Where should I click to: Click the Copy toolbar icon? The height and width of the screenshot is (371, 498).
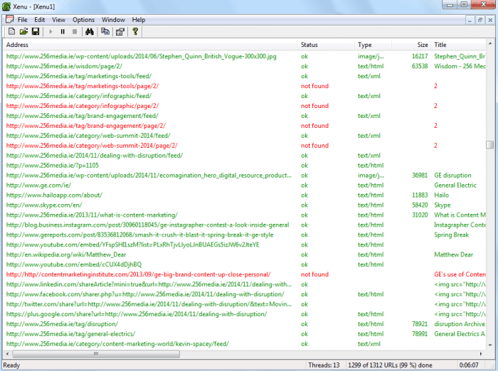pyautogui.click(x=105, y=32)
